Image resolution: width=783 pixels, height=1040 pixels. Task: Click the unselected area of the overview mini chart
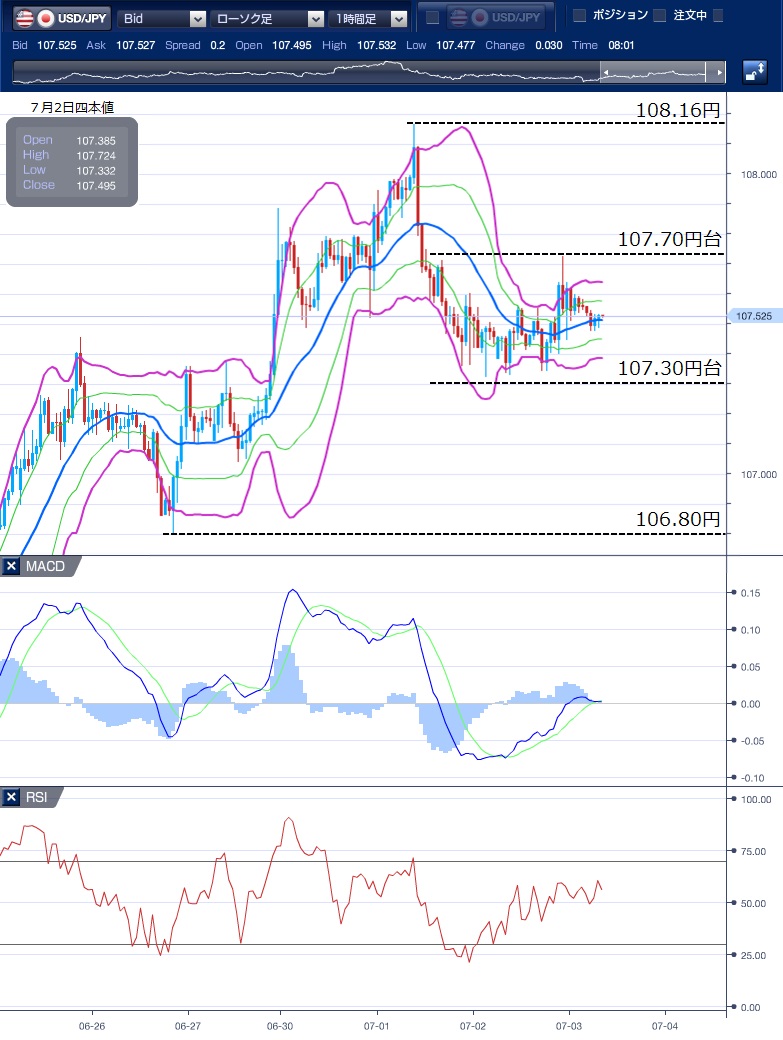point(300,72)
